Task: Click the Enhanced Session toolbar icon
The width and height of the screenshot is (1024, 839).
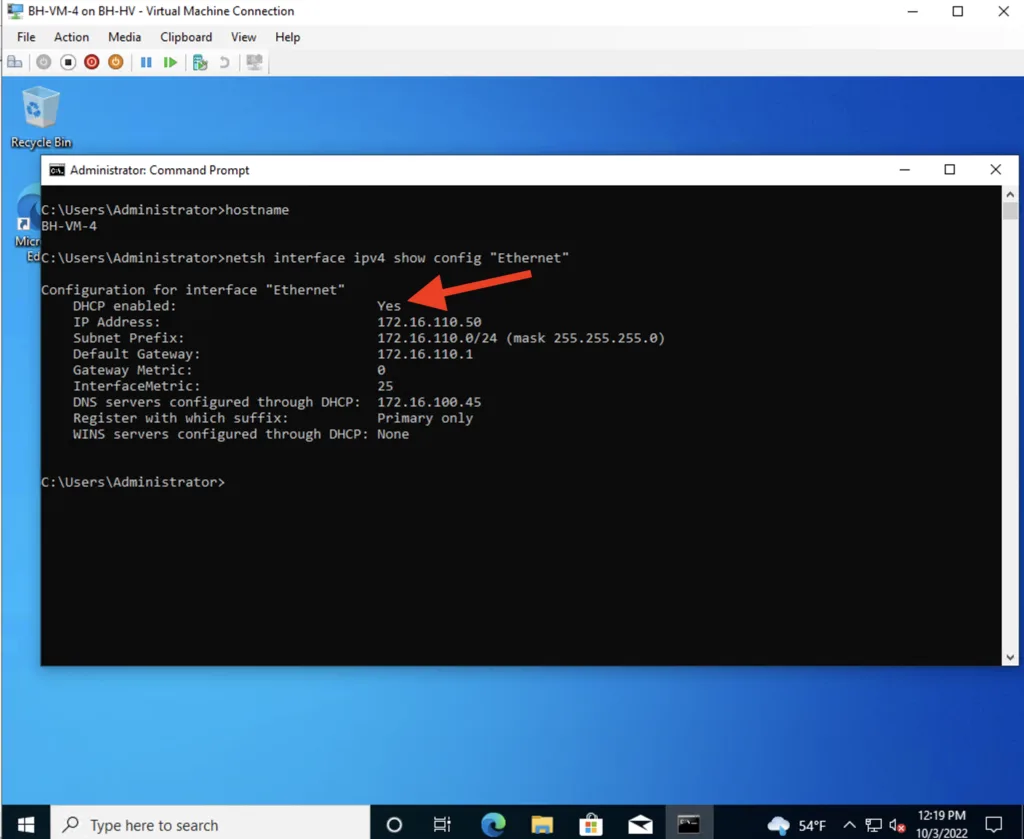Action: tap(254, 63)
